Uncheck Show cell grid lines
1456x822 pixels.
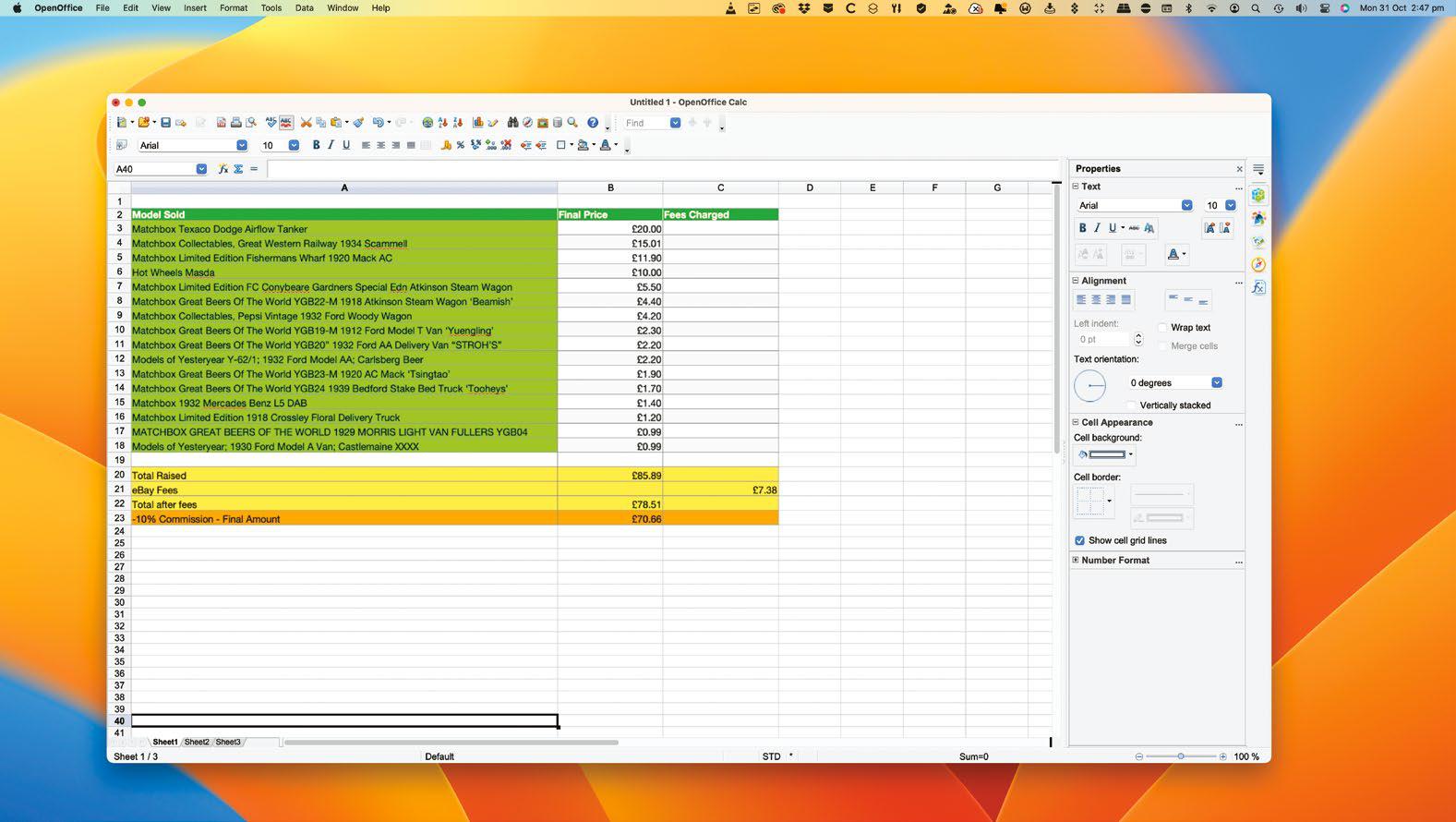click(x=1079, y=540)
